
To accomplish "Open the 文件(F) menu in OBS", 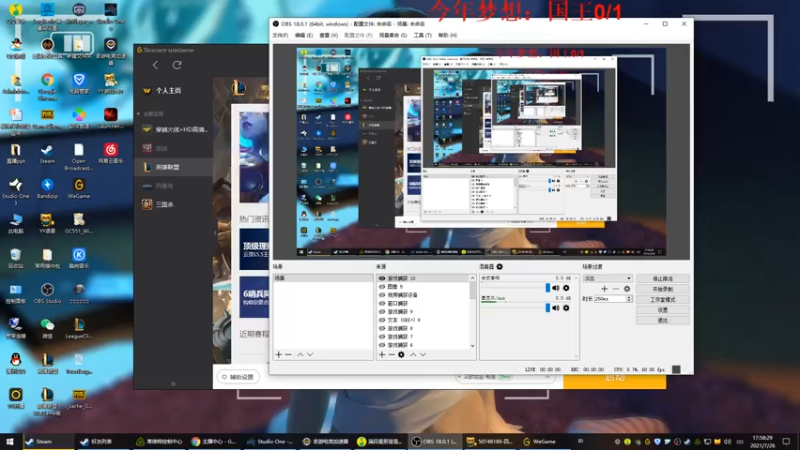I will [x=280, y=35].
